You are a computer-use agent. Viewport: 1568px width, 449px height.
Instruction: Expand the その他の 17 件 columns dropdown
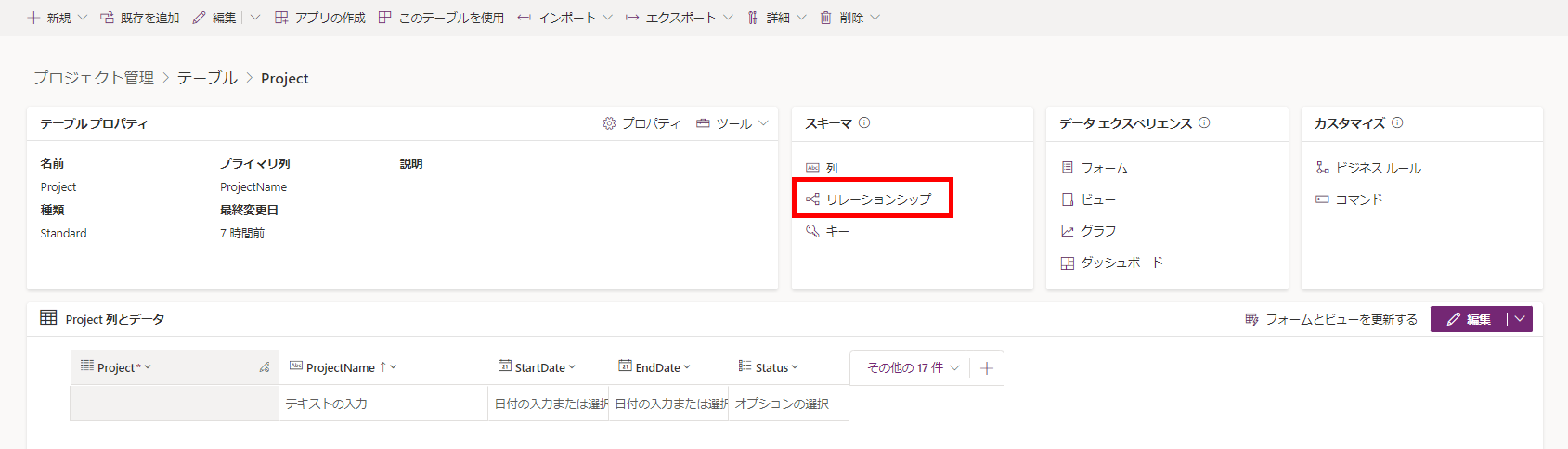912,368
